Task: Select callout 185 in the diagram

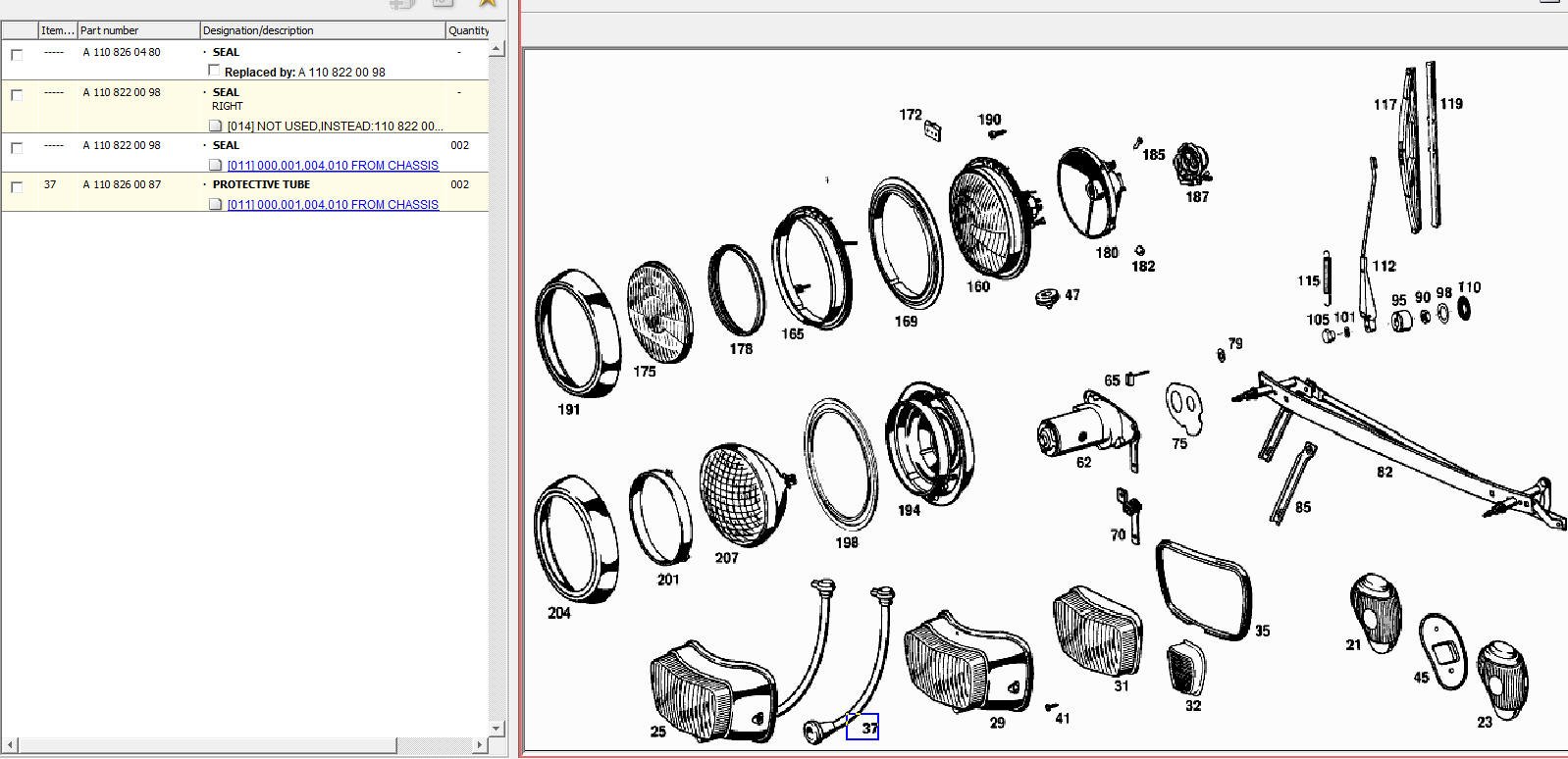Action: (x=1154, y=154)
